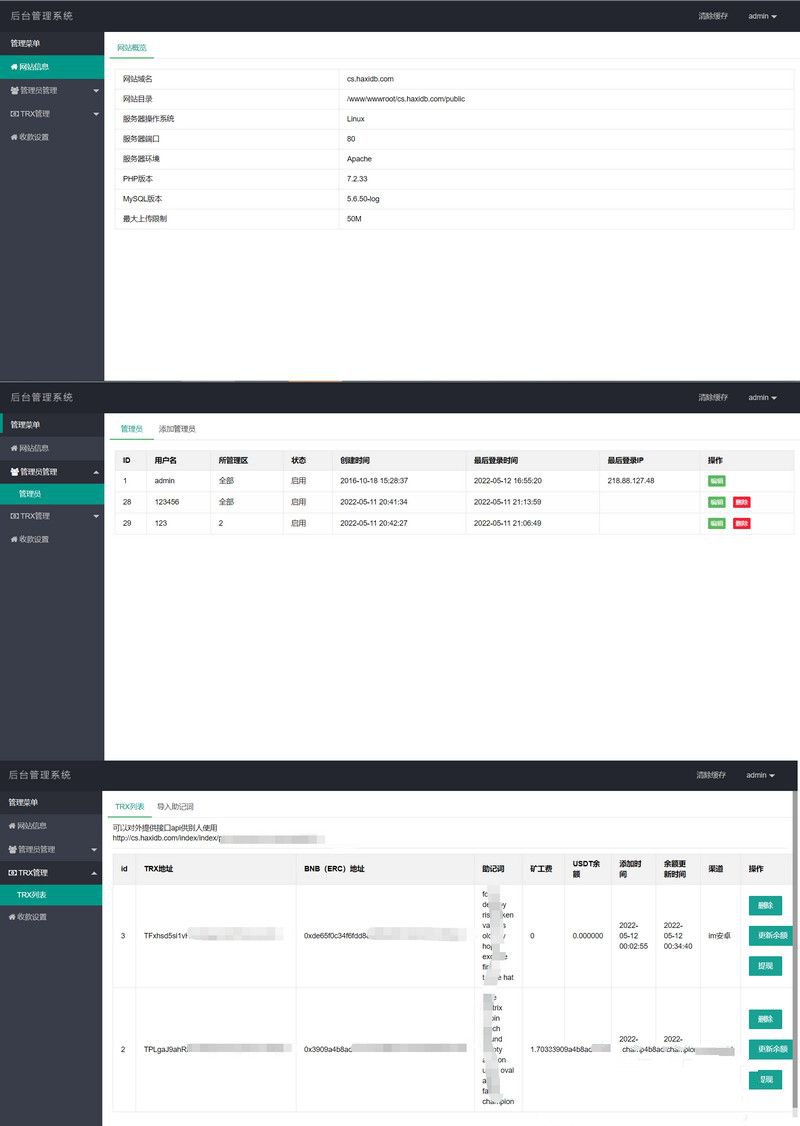Switch to the 添加管理员 tab
The image size is (800, 1126).
[177, 429]
